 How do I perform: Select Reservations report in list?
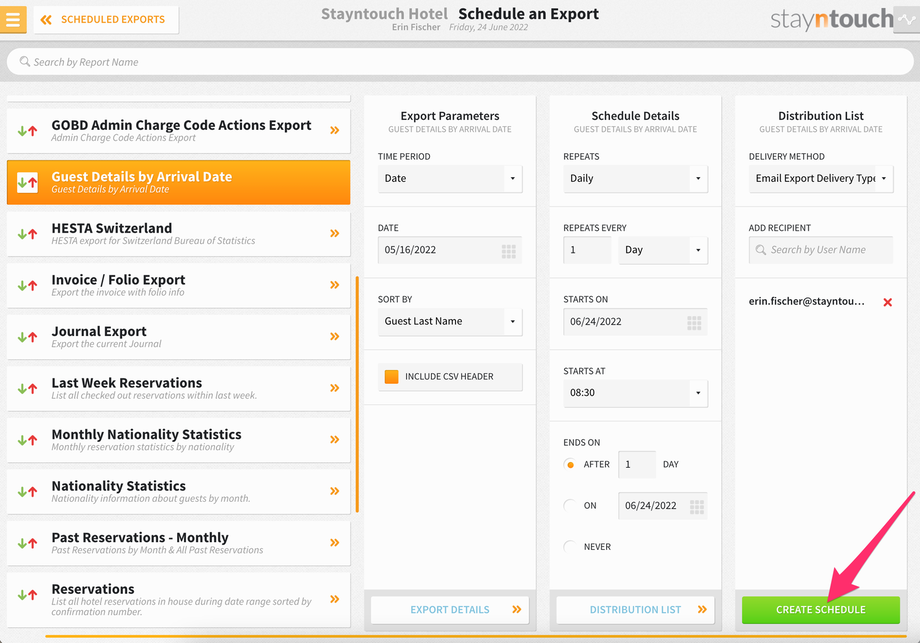178,600
